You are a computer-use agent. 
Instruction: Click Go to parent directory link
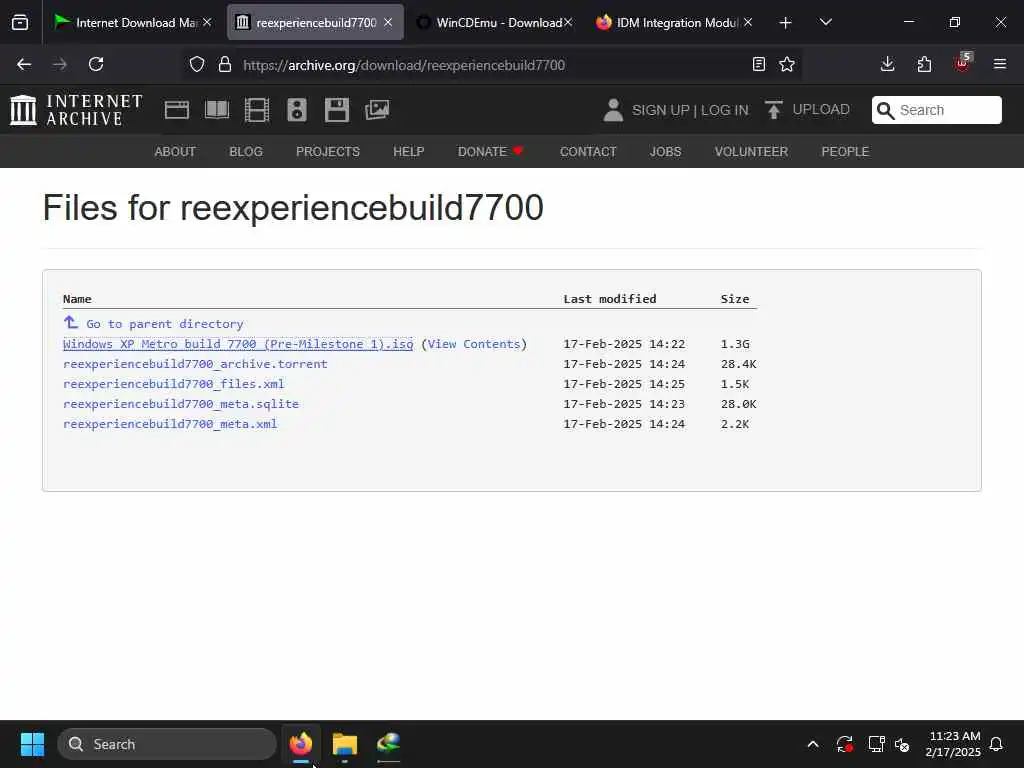(165, 323)
